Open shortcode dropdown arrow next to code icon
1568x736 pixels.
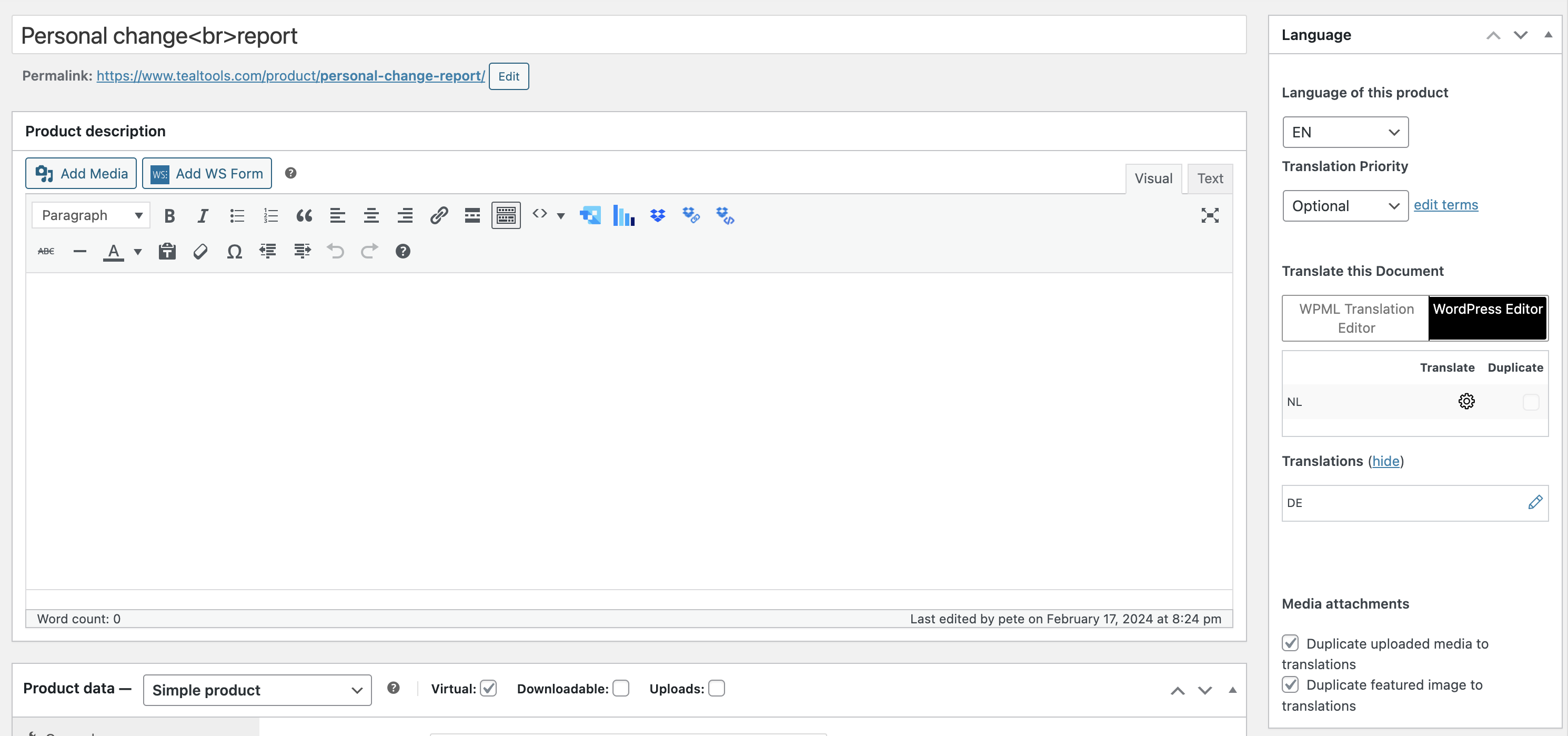560,216
